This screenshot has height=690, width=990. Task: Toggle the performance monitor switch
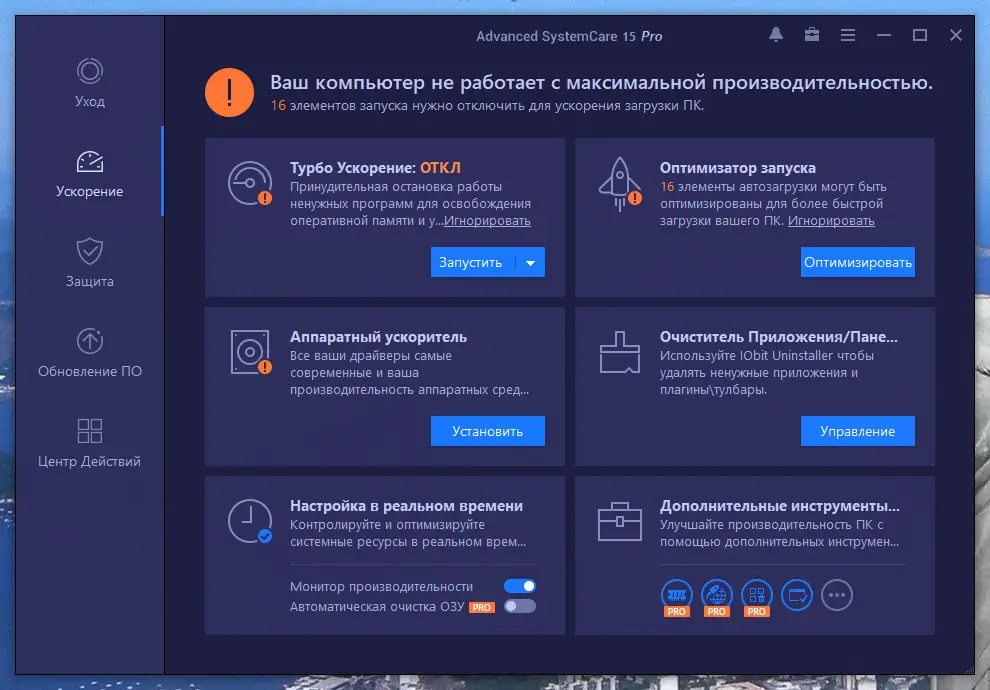point(522,586)
